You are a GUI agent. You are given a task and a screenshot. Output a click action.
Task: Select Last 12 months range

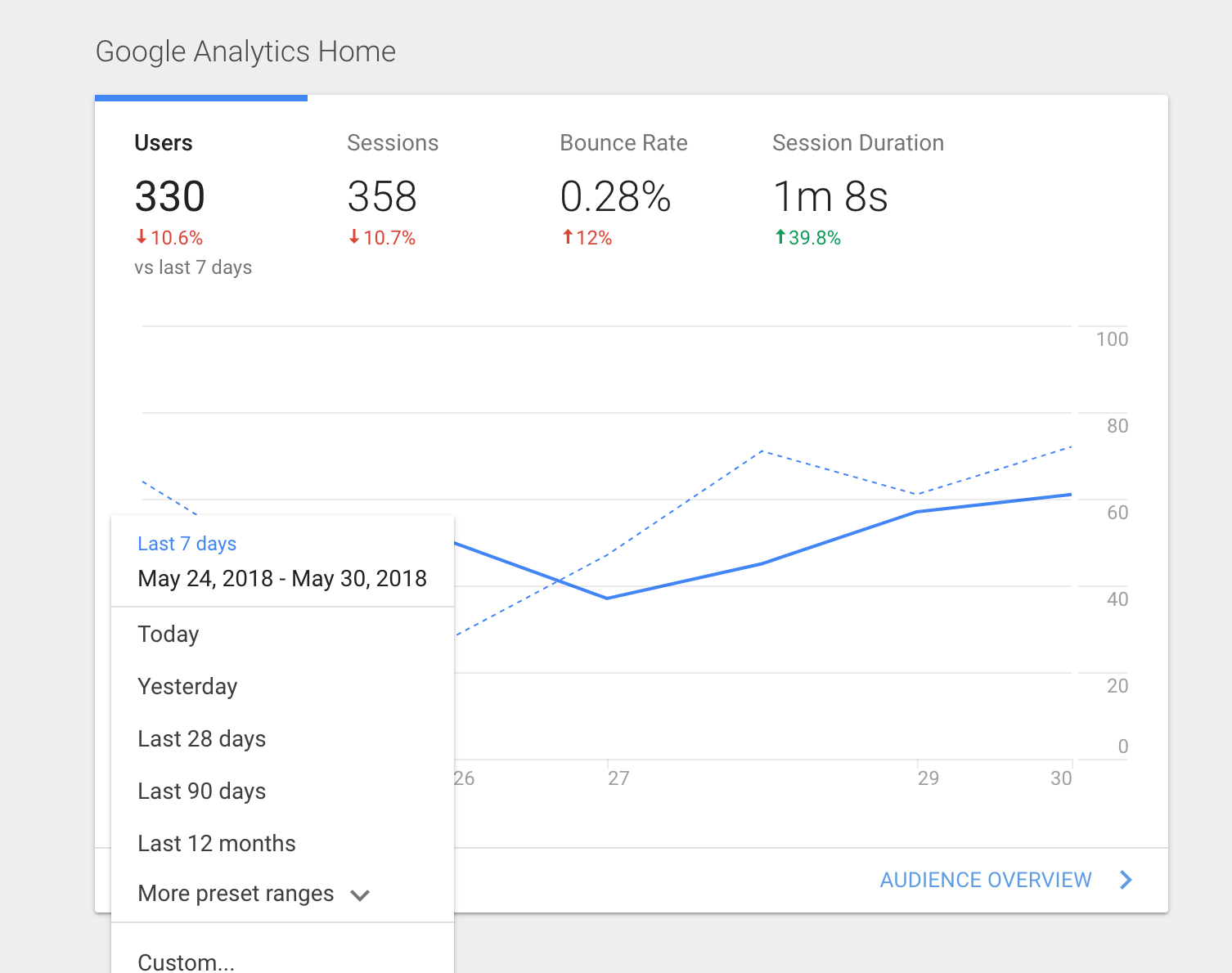[282, 844]
